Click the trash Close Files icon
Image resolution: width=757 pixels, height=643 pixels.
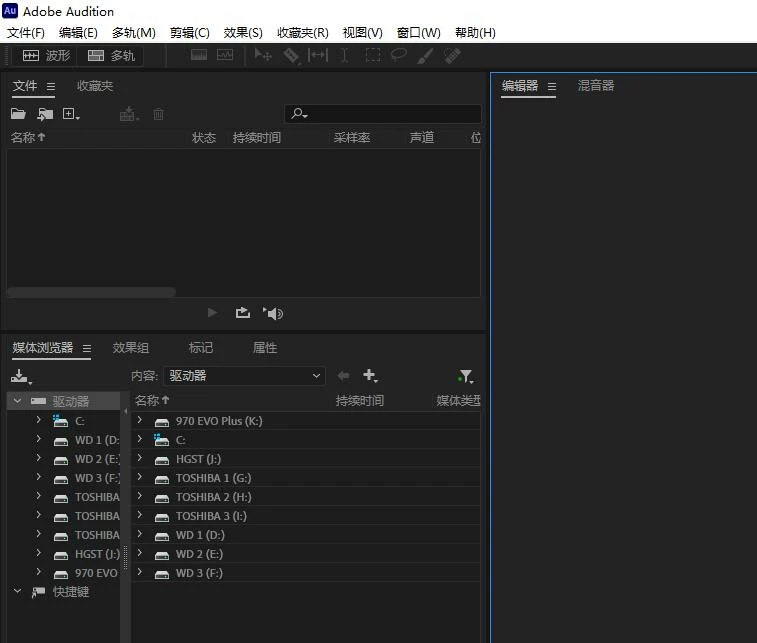tap(158, 114)
